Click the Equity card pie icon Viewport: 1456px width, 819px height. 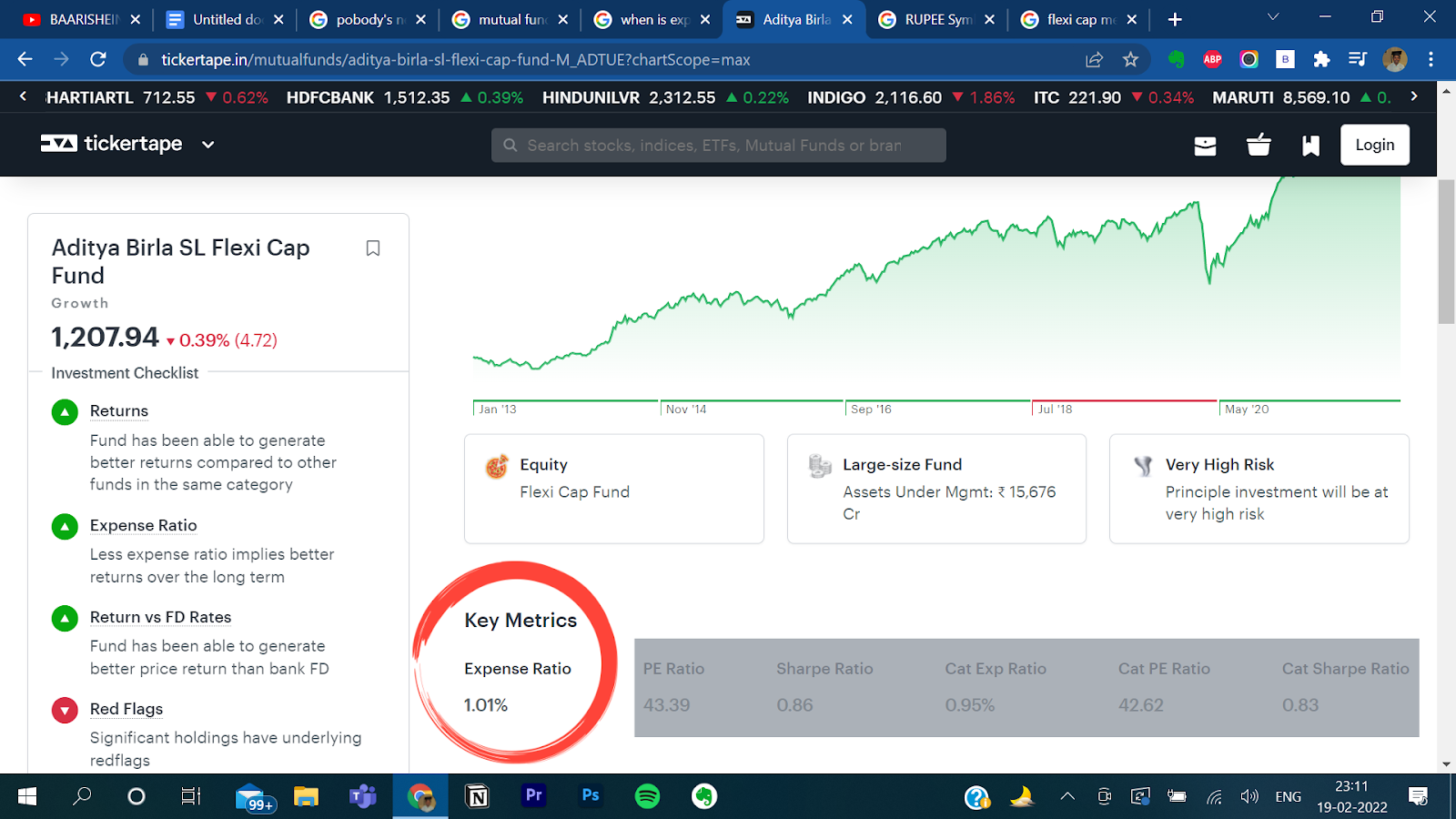(497, 467)
